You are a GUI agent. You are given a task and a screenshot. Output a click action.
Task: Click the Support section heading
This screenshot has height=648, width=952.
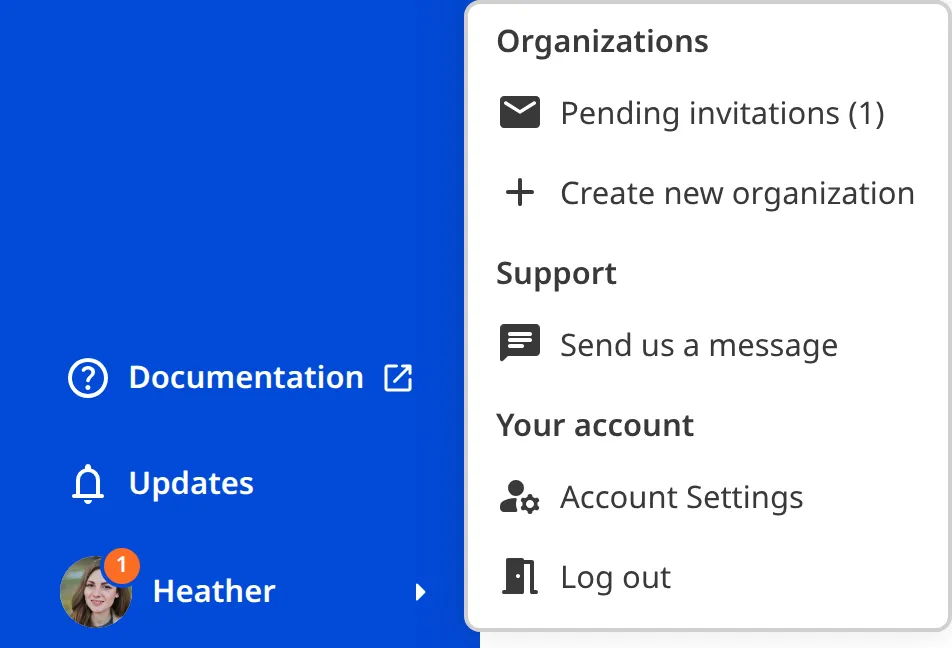[556, 273]
